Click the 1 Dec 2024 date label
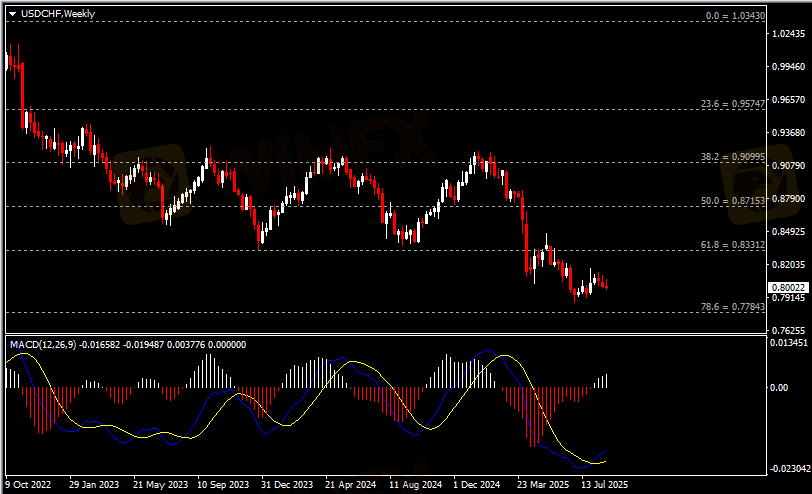The width and height of the screenshot is (812, 494). tap(476, 485)
